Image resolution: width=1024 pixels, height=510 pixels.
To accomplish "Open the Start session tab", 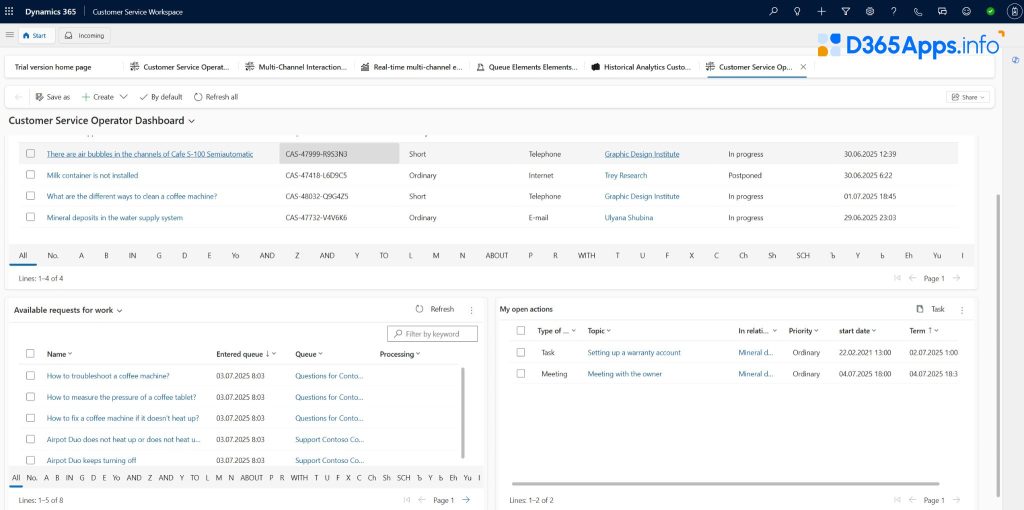I will pos(35,35).
